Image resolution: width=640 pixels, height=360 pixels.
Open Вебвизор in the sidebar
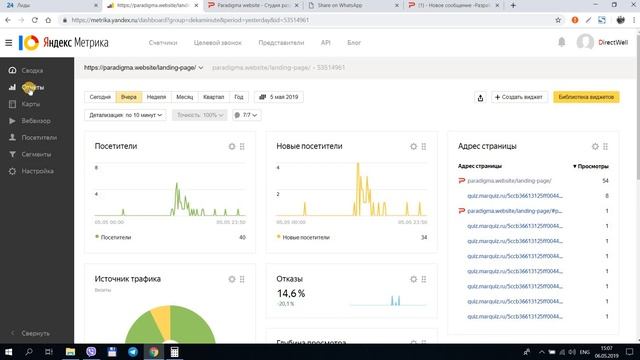coord(36,121)
